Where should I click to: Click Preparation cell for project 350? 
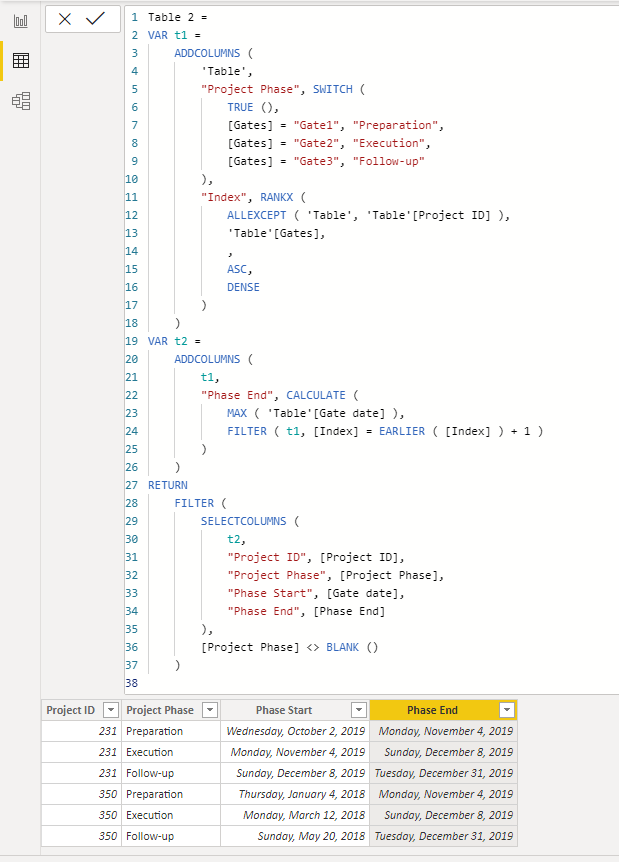click(170, 794)
